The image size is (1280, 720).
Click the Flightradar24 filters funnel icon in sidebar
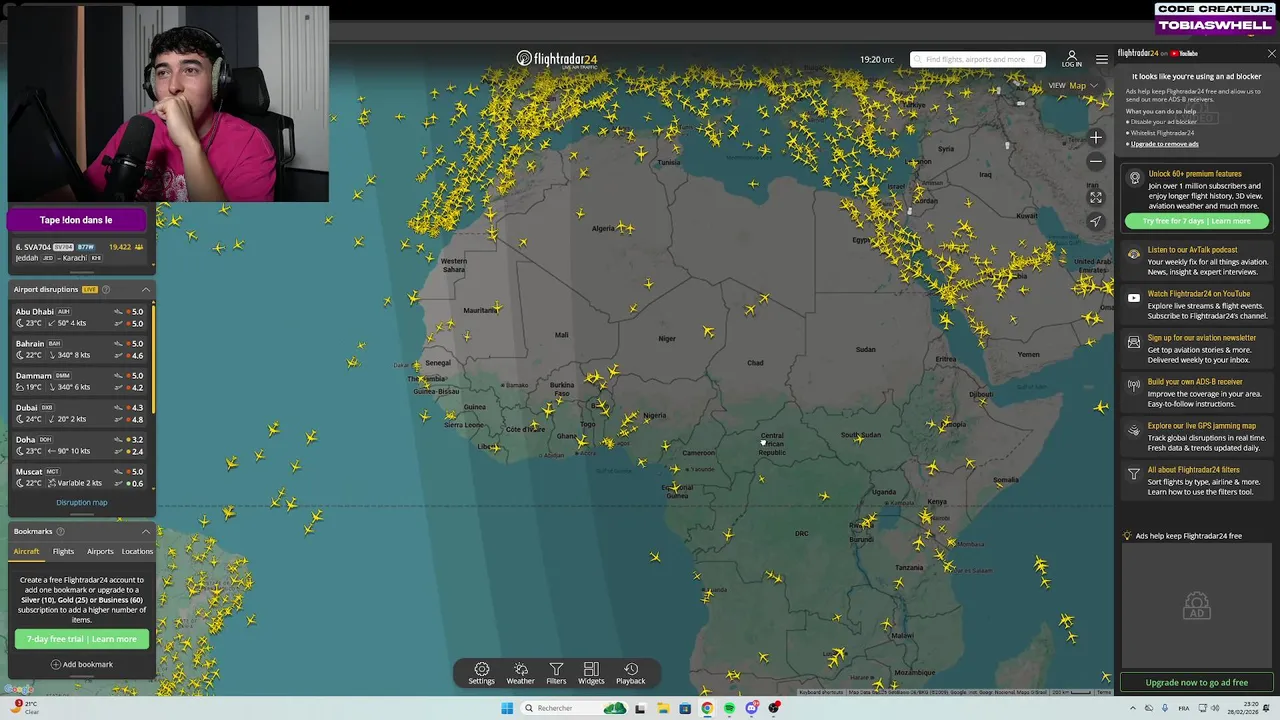pyautogui.click(x=1134, y=474)
